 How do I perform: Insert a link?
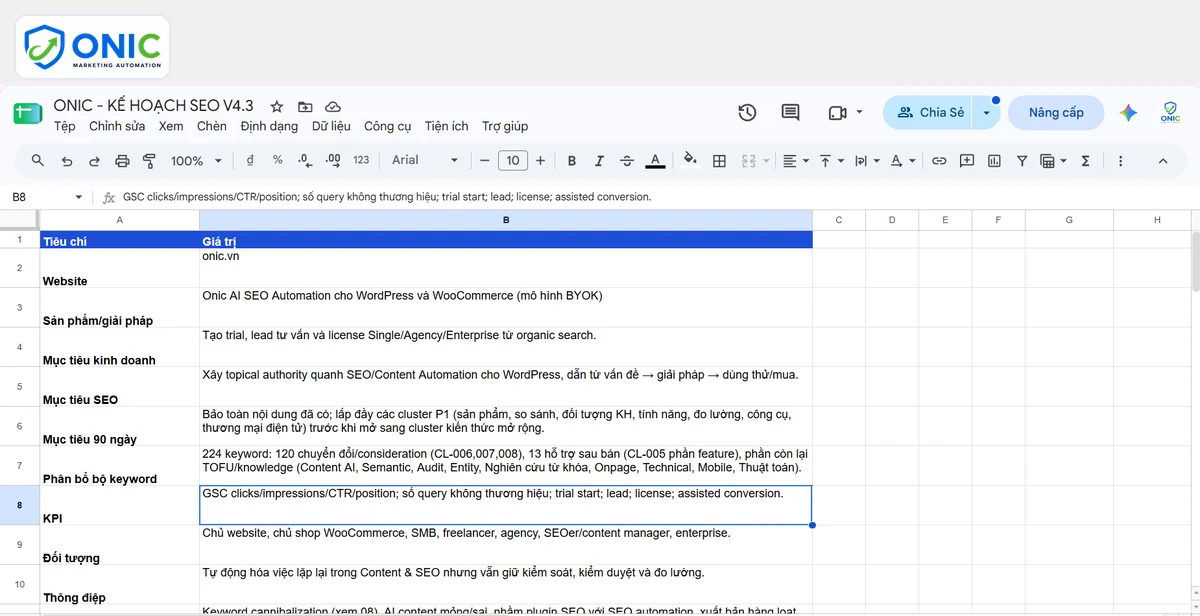point(939,160)
